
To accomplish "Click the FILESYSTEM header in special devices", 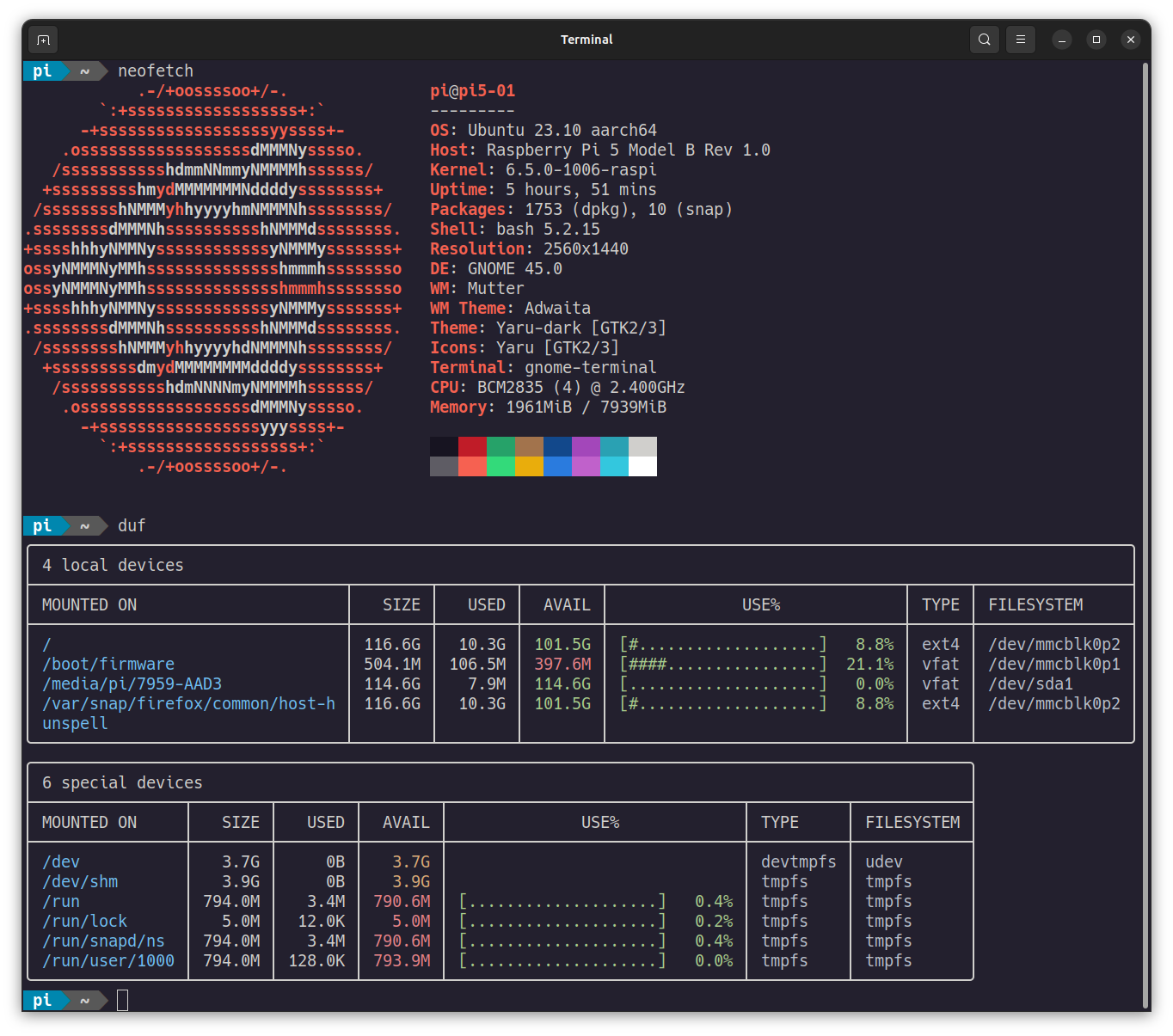I will (912, 822).
